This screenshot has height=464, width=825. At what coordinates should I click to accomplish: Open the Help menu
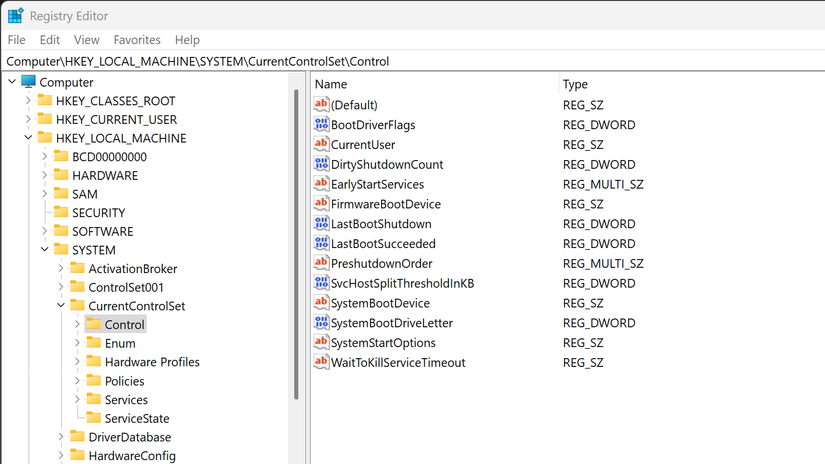(187, 40)
